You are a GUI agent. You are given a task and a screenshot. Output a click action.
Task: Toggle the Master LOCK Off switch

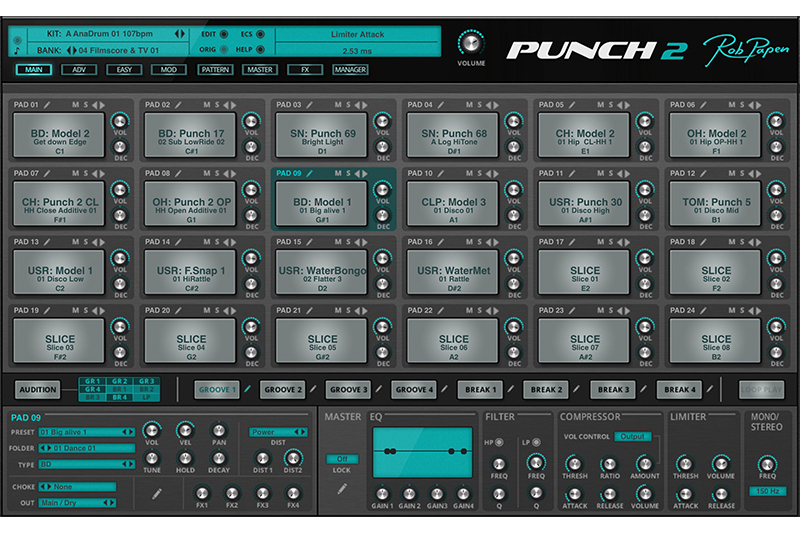coord(342,459)
